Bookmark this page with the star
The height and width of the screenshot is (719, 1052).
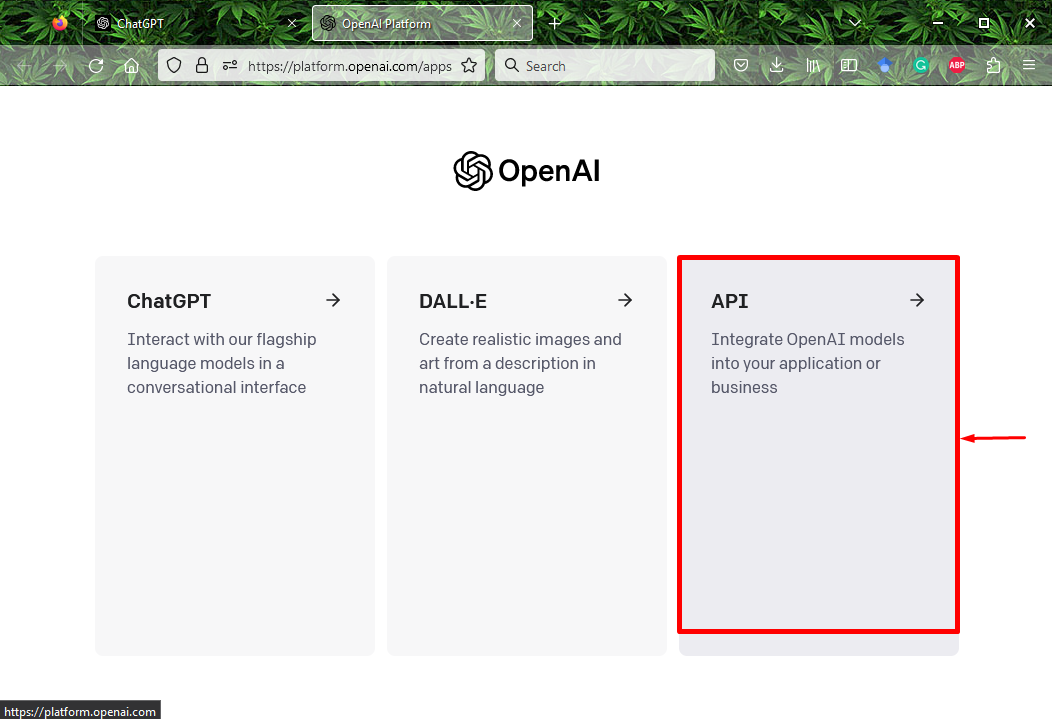[x=469, y=66]
